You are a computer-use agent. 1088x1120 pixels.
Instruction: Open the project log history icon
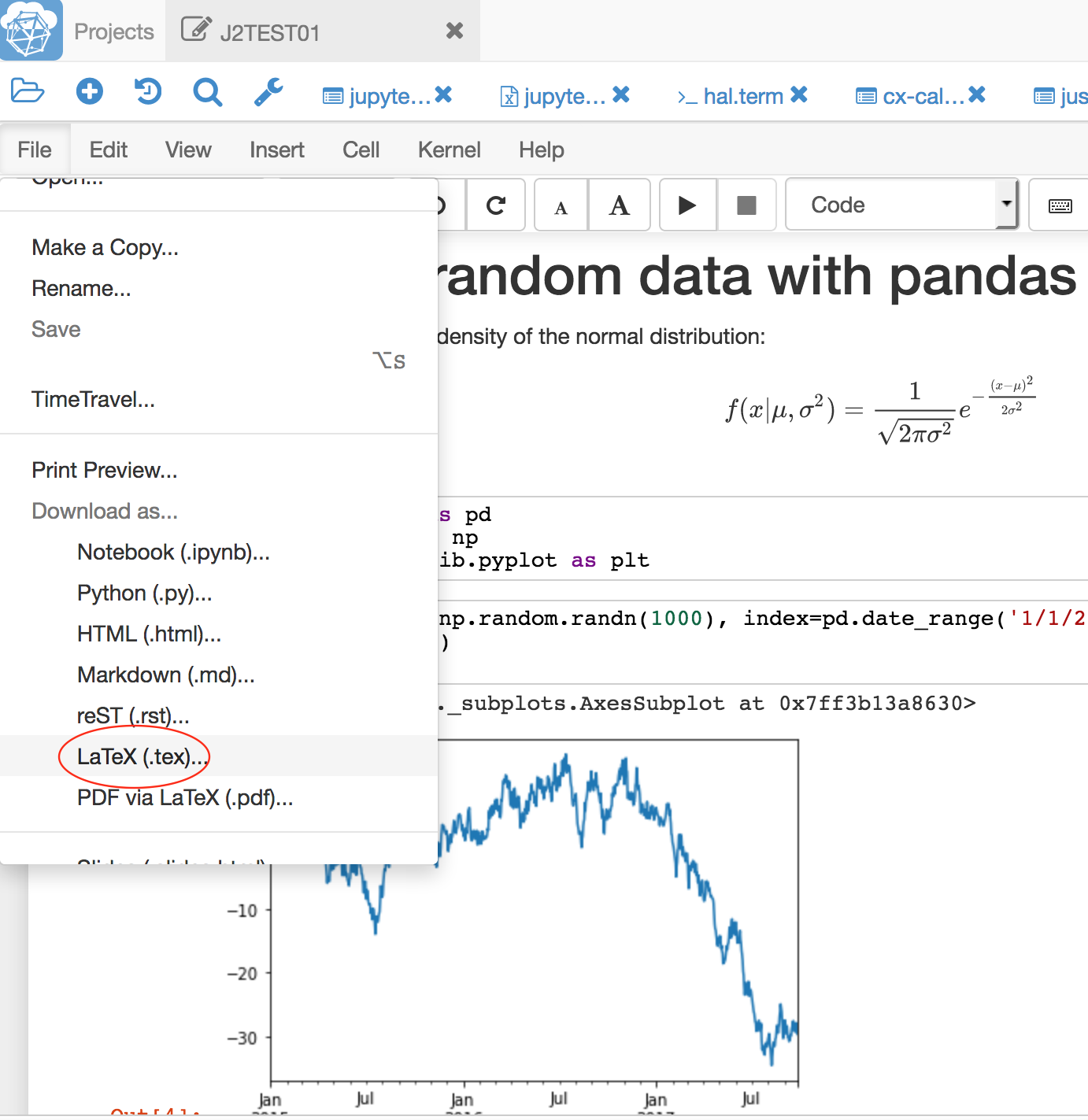pos(147,92)
